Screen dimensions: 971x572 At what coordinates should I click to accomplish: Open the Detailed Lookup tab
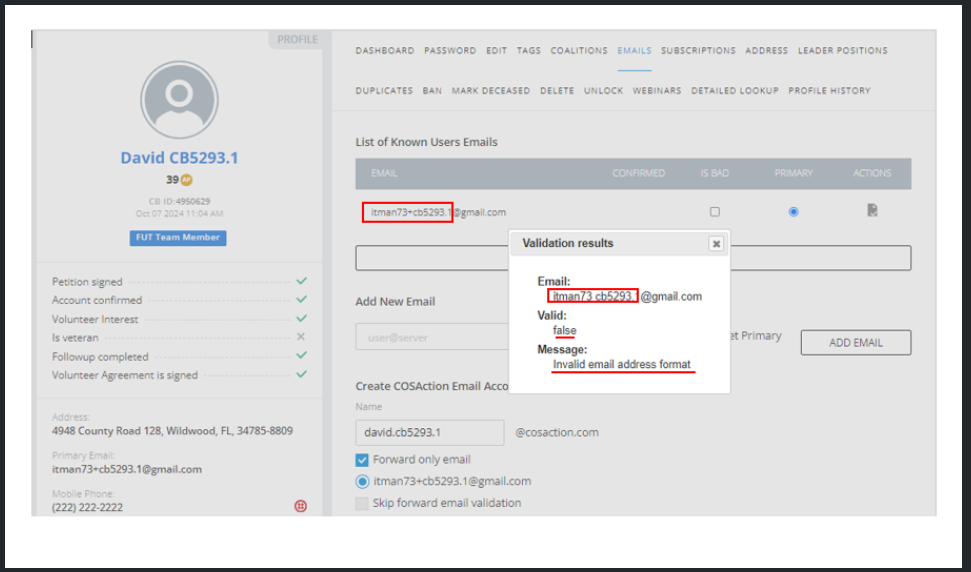tap(734, 91)
